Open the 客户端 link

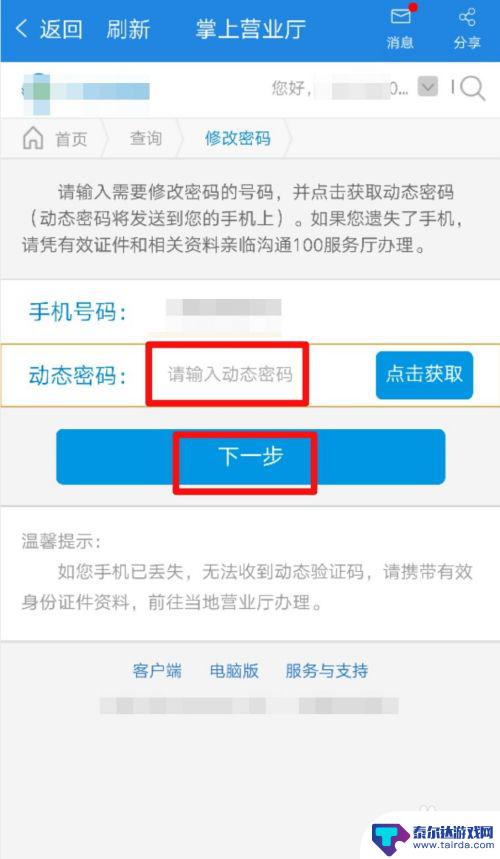[157, 671]
